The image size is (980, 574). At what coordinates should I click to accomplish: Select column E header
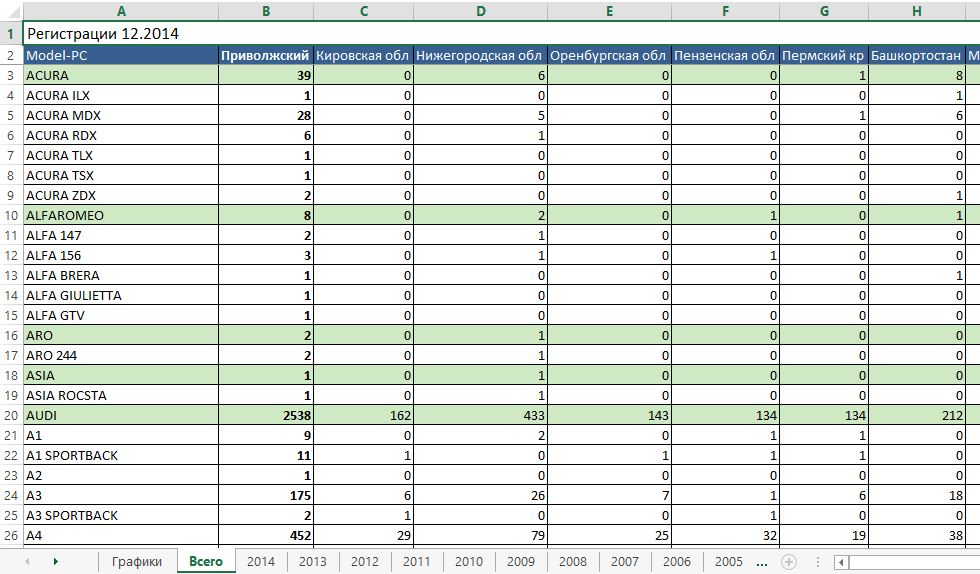(x=609, y=11)
